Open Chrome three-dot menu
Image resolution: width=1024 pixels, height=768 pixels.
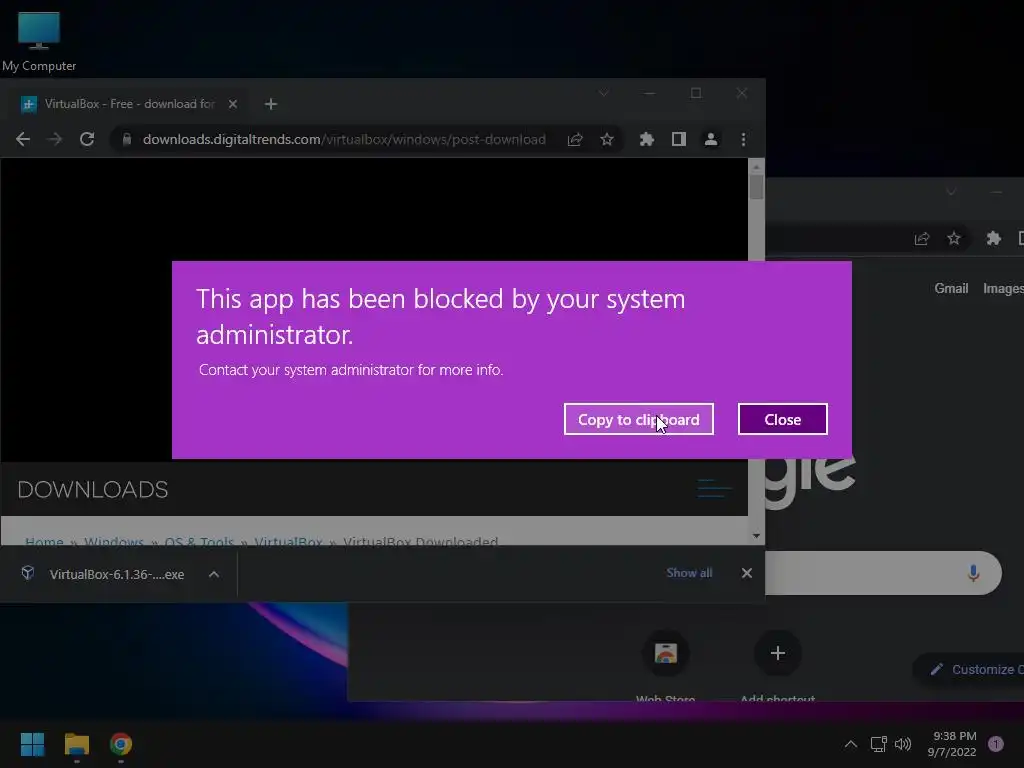pyautogui.click(x=743, y=139)
